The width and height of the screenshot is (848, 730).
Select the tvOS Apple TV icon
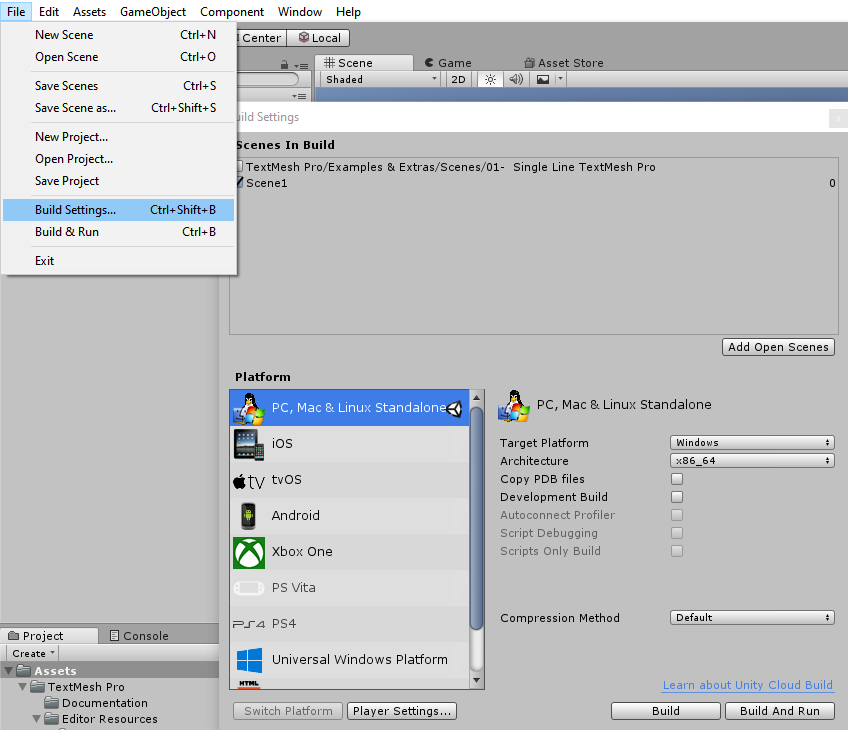[x=249, y=481]
